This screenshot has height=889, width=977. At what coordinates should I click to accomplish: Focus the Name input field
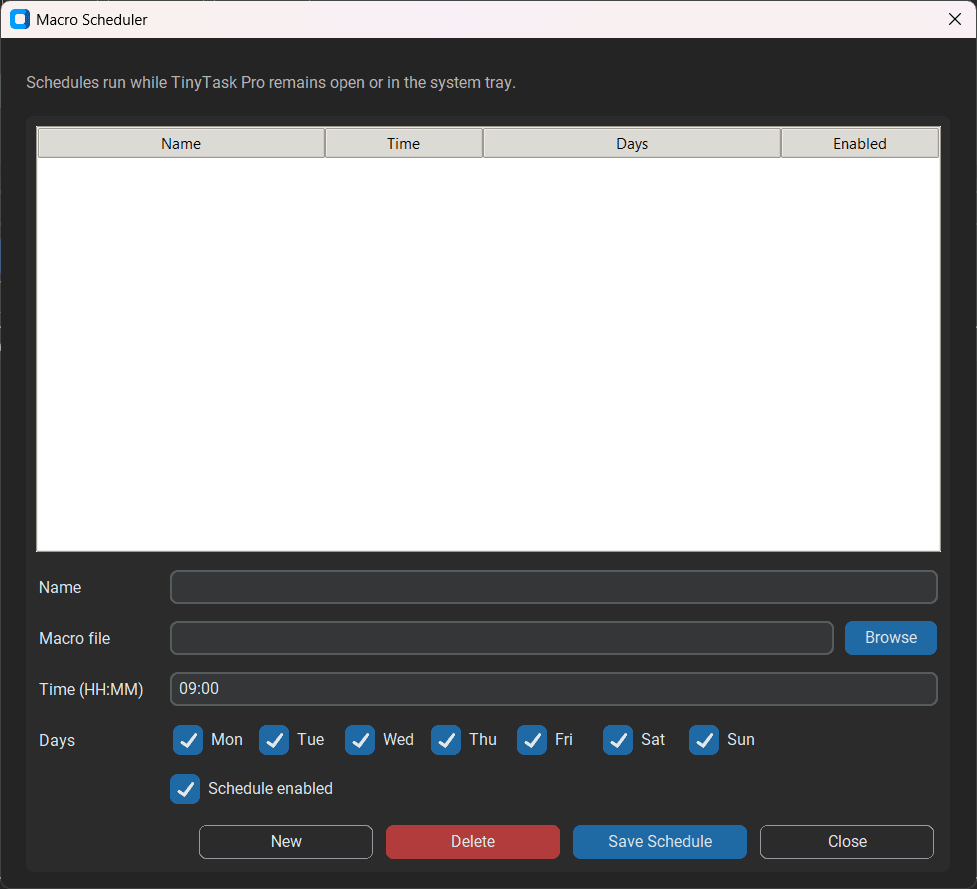(553, 587)
